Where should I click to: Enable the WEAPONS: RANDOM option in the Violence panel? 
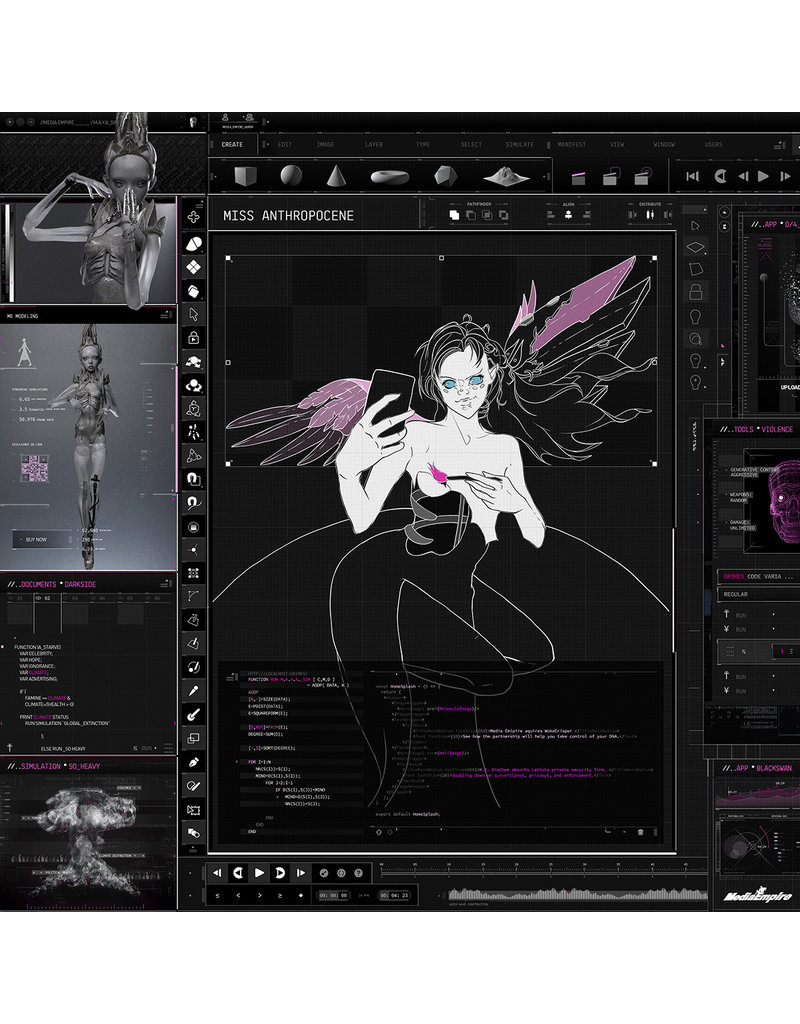[738, 496]
